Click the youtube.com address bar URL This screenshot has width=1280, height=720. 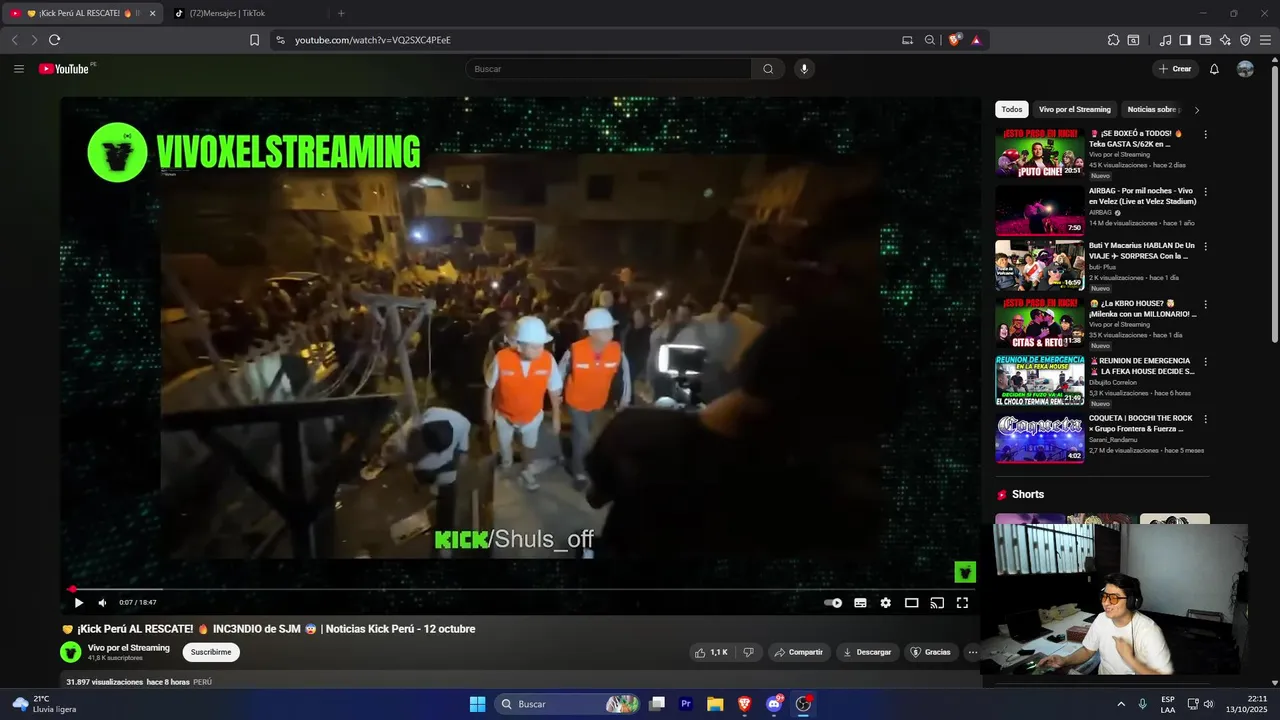pyautogui.click(x=373, y=40)
